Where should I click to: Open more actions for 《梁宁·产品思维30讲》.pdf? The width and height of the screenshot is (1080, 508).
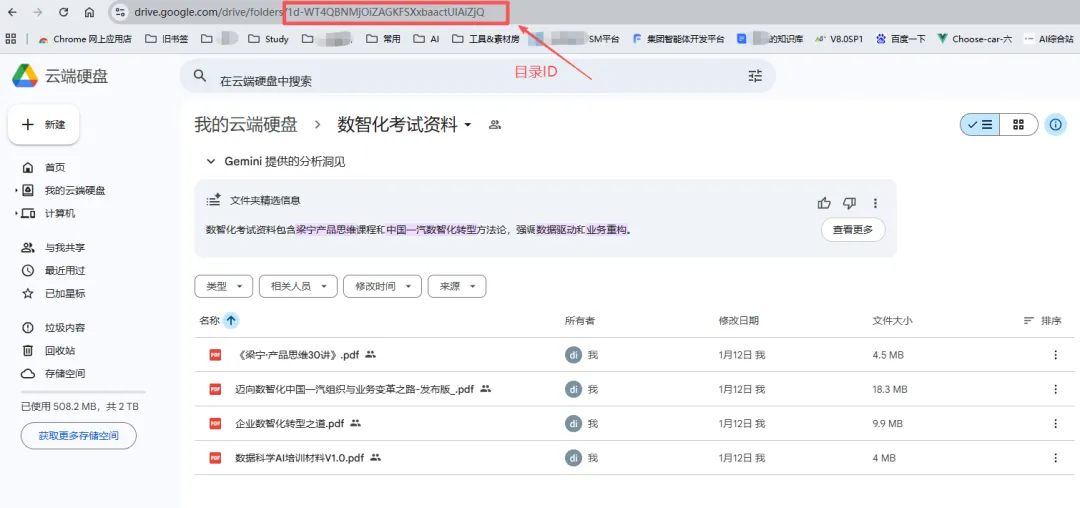[x=1055, y=354]
